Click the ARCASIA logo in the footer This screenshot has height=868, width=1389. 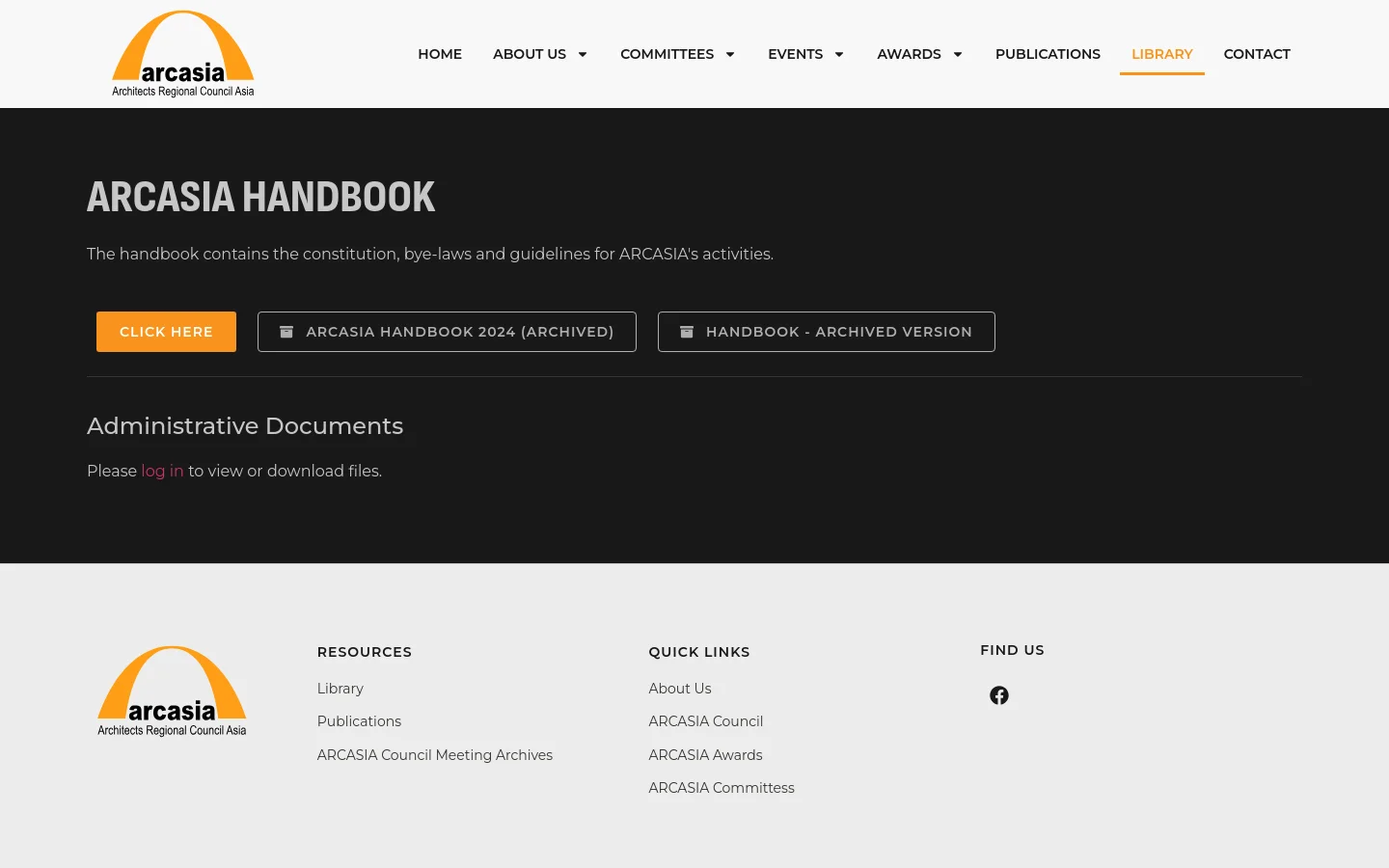click(172, 692)
